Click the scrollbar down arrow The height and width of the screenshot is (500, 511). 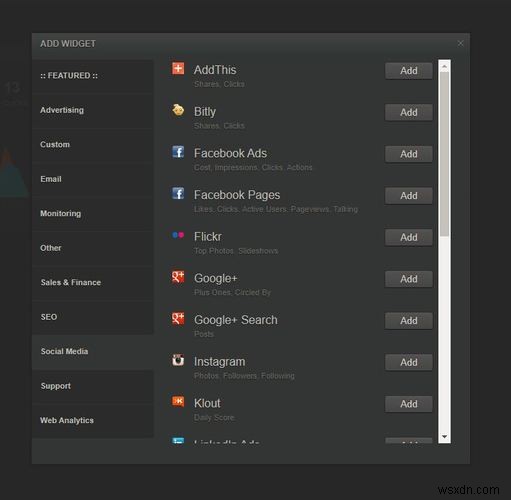(x=444, y=437)
